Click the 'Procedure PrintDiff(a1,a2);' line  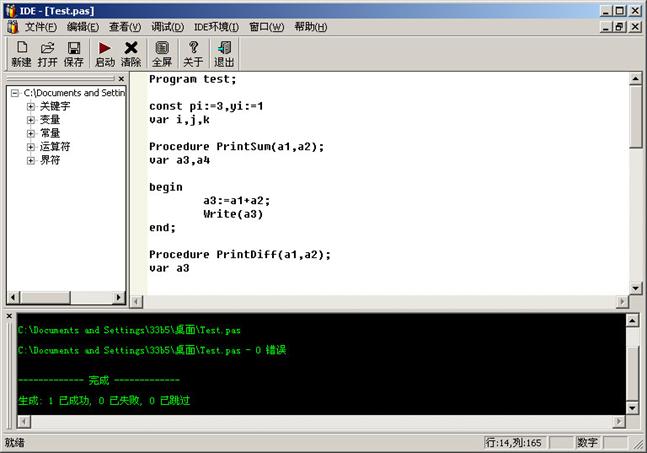(240, 255)
